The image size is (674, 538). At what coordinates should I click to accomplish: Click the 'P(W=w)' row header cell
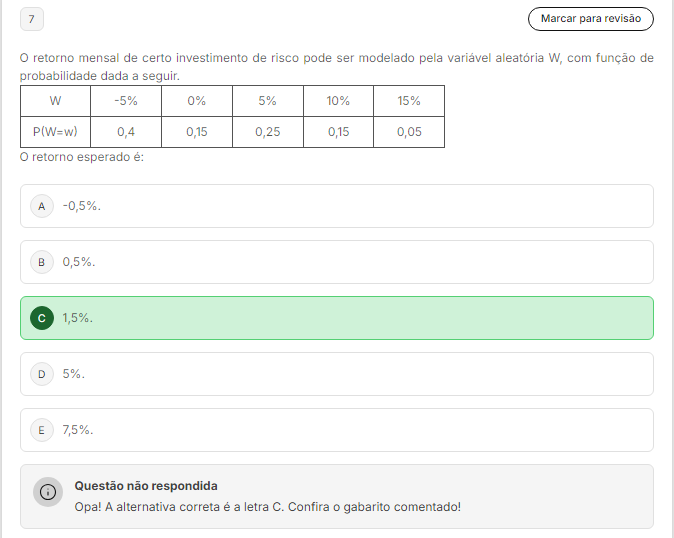55,132
